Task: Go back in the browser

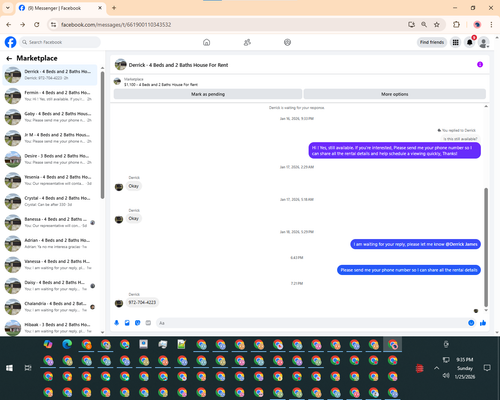Action: [x=9, y=25]
